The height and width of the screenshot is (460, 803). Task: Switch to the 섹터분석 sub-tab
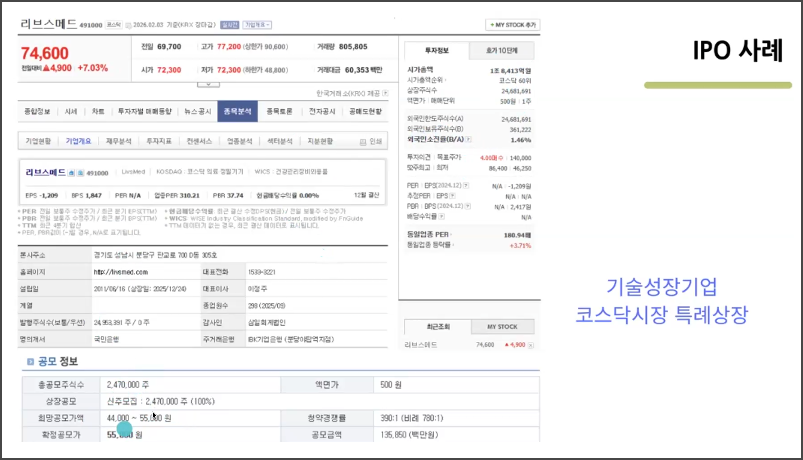[280, 141]
